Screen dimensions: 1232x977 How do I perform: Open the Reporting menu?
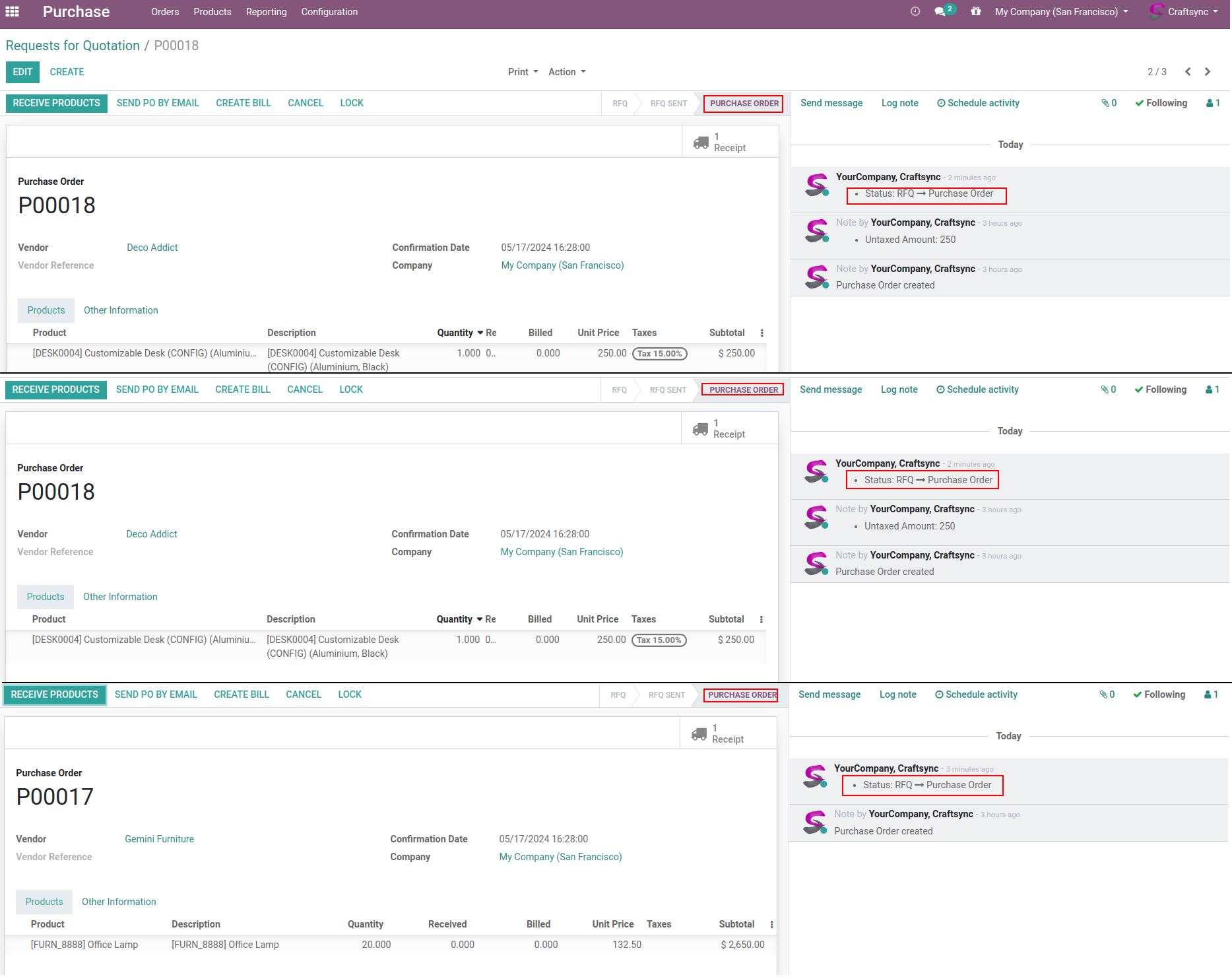pyautogui.click(x=266, y=12)
